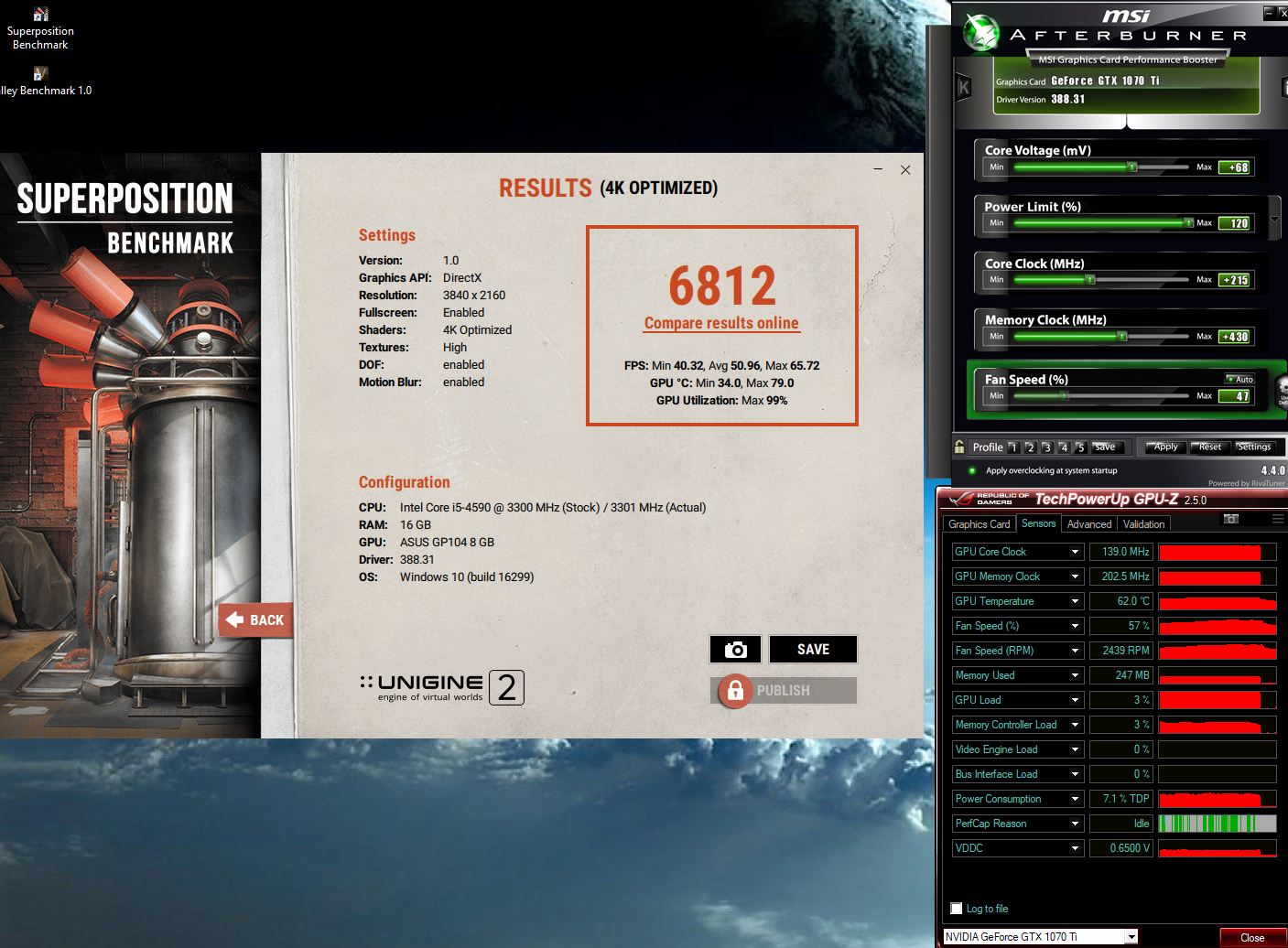The width and height of the screenshot is (1288, 948).
Task: Open Settings in Afterburner
Action: 1254,447
